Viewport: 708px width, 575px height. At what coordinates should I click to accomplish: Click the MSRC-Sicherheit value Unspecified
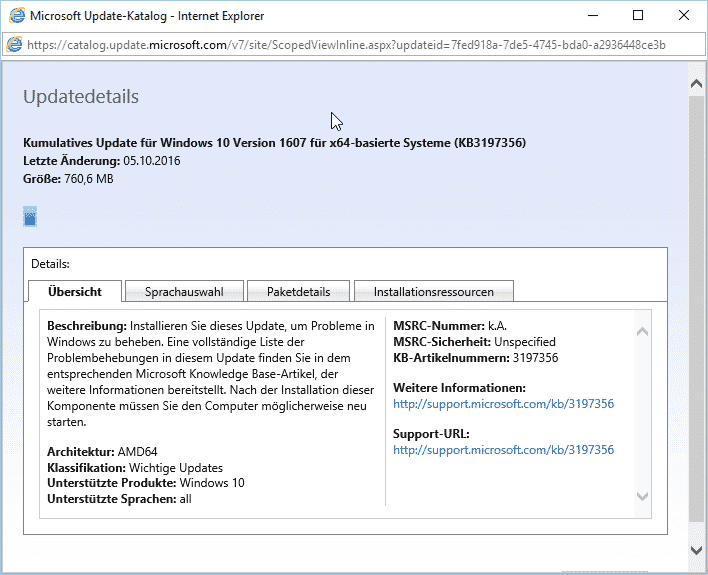(525, 342)
